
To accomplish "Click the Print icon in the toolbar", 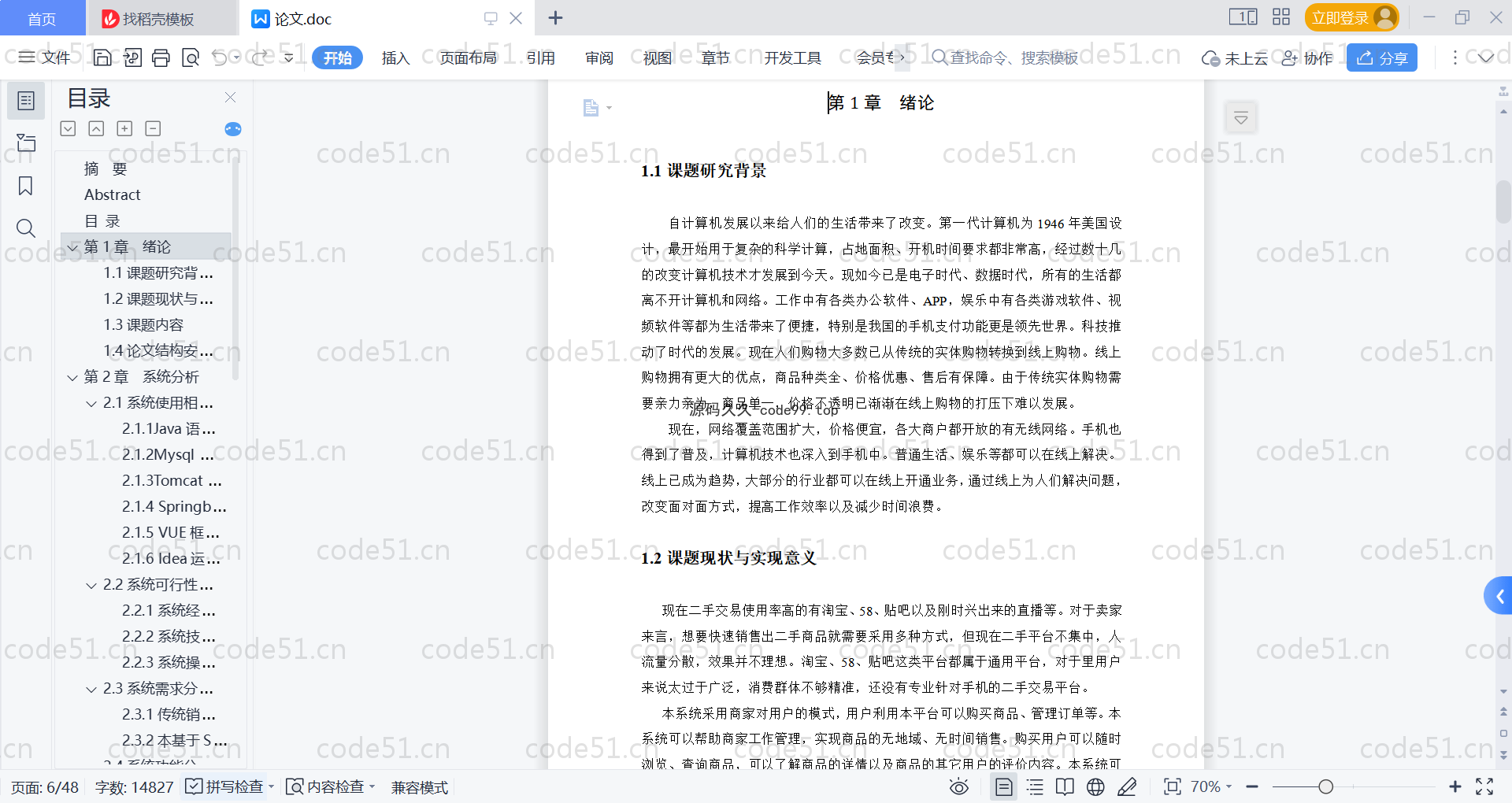I will [161, 57].
